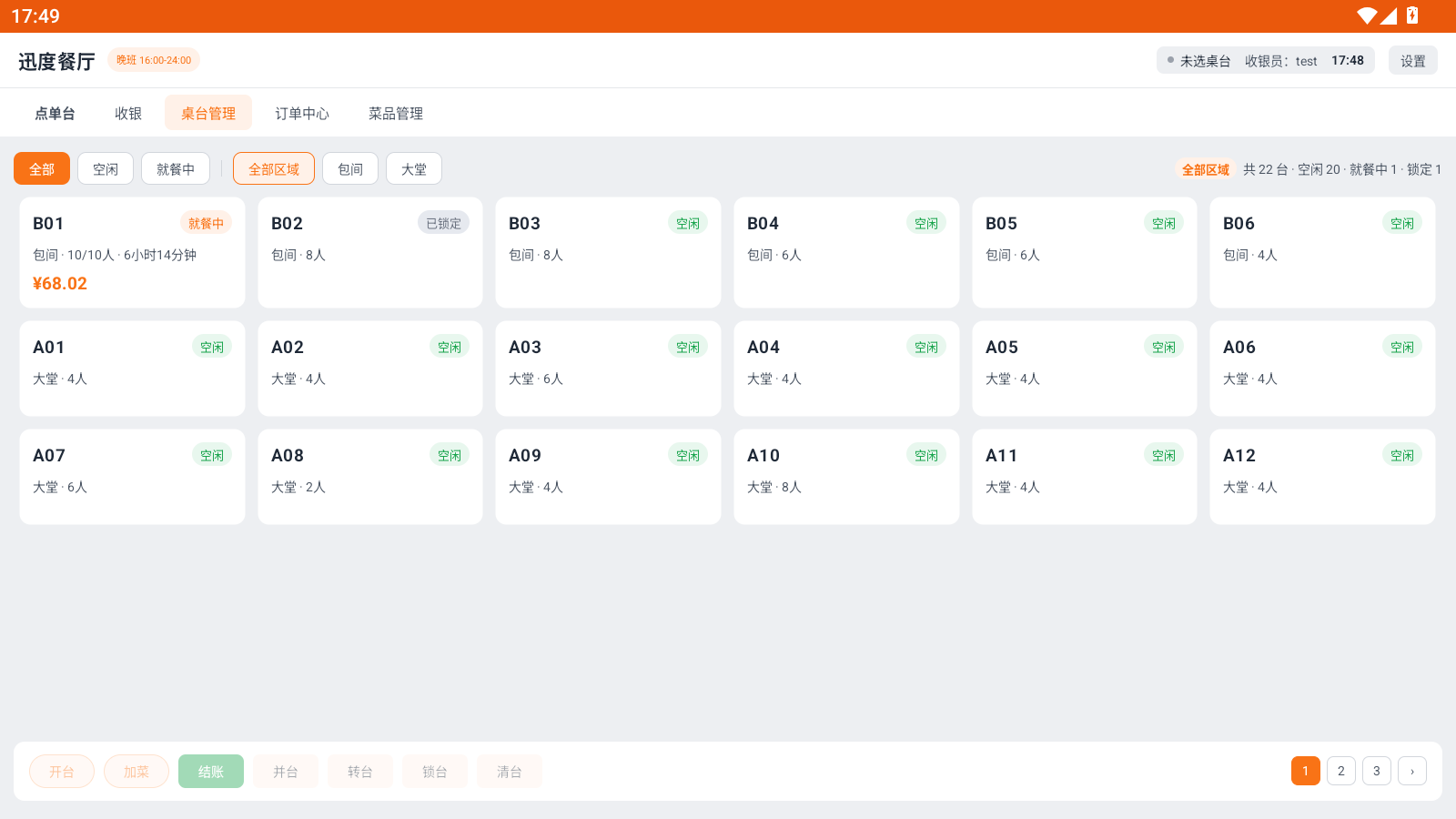The width and height of the screenshot is (1456, 819).
Task: Click the 清台 clear-table button
Action: point(510,772)
